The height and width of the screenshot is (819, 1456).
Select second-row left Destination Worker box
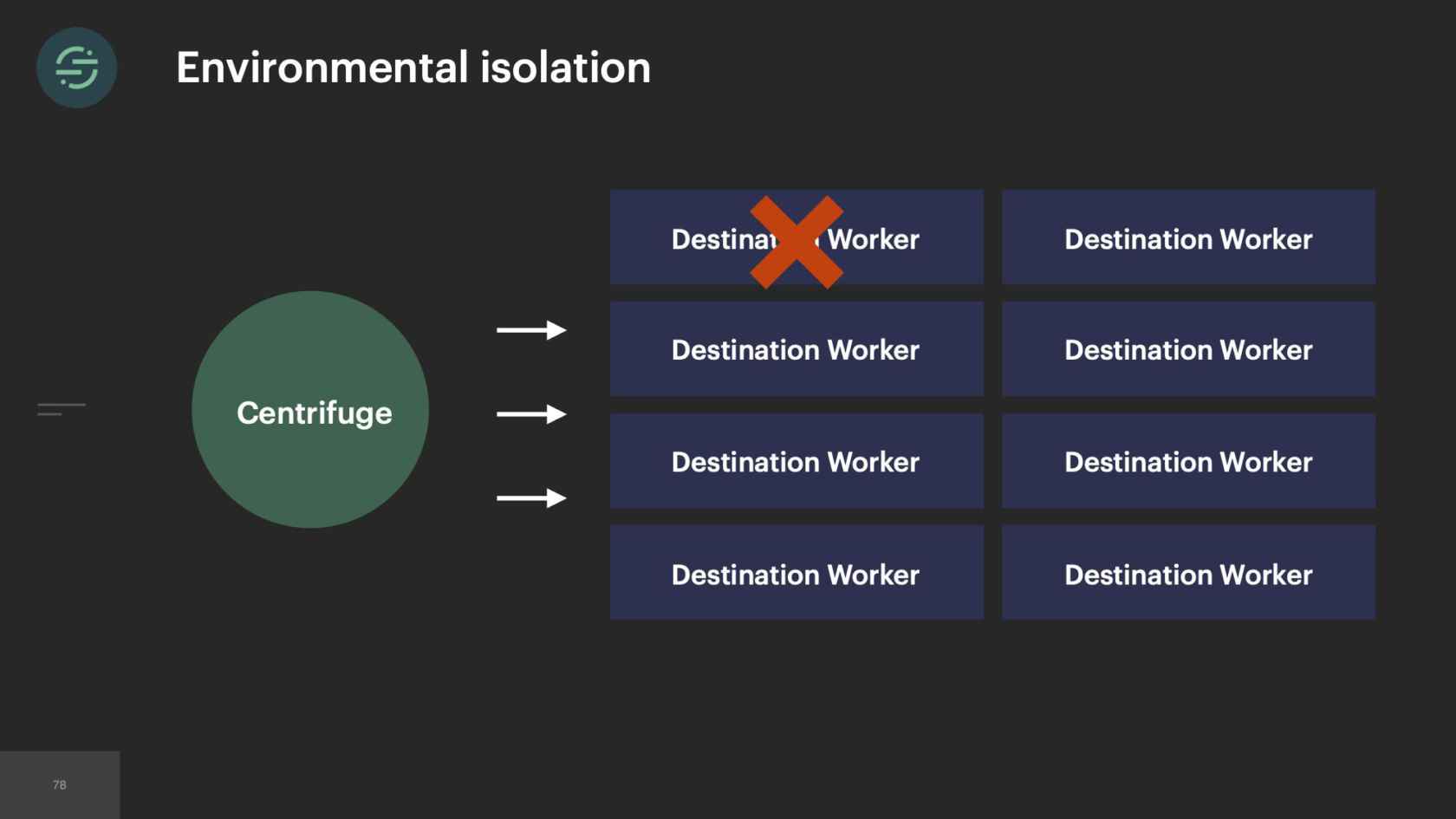point(796,349)
